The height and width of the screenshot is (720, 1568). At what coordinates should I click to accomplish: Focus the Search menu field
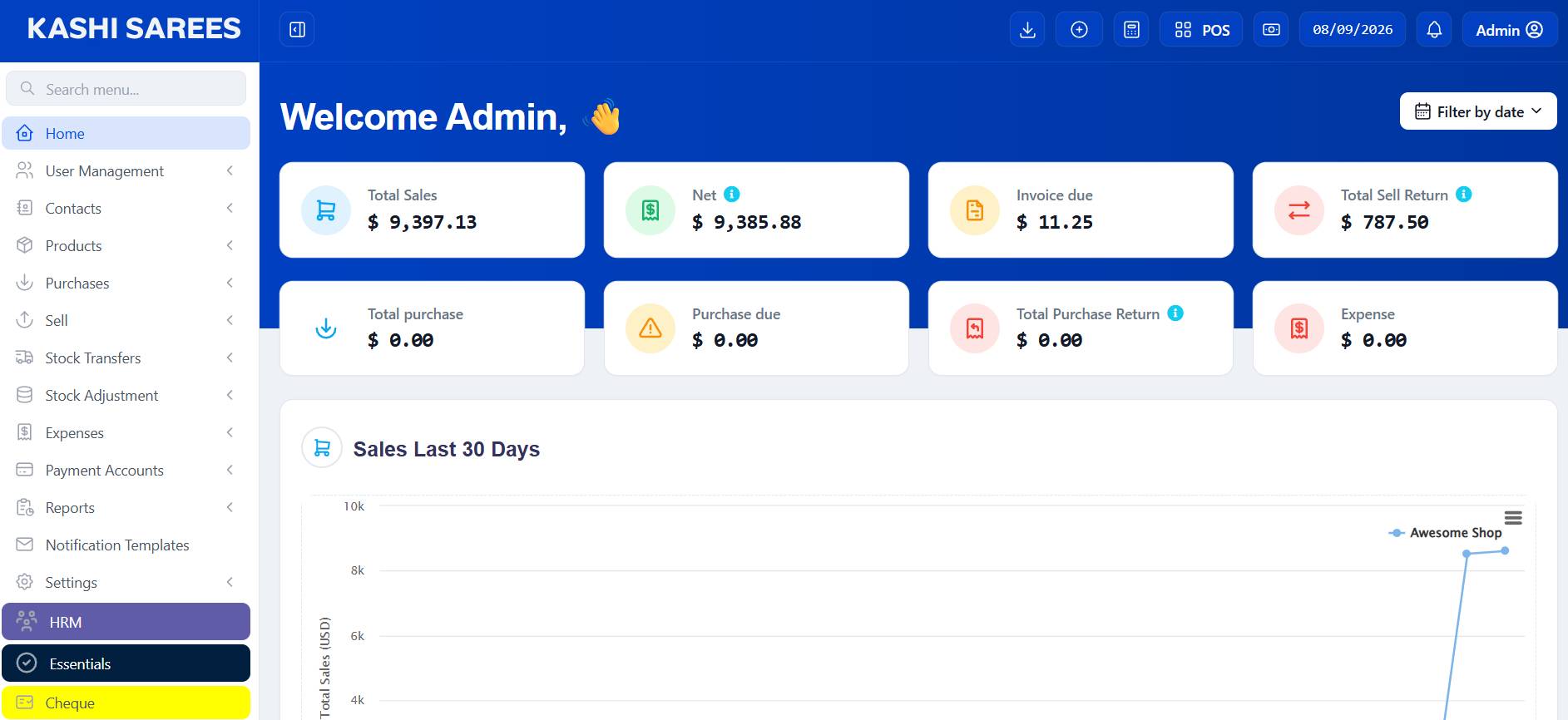click(126, 89)
